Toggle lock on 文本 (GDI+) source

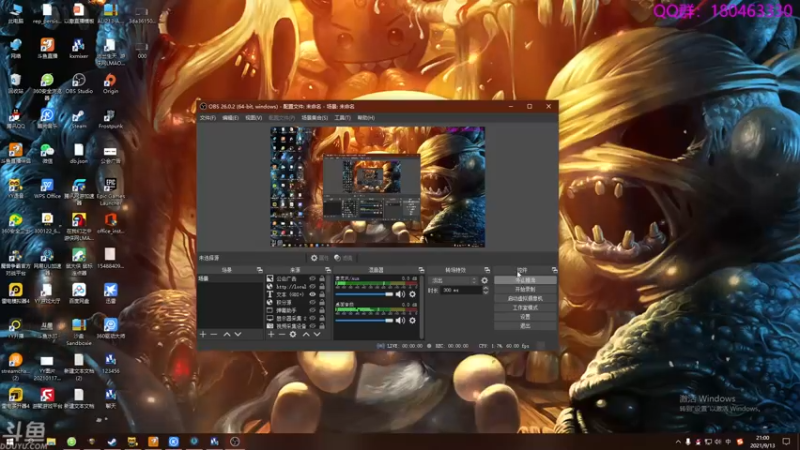[x=322, y=294]
